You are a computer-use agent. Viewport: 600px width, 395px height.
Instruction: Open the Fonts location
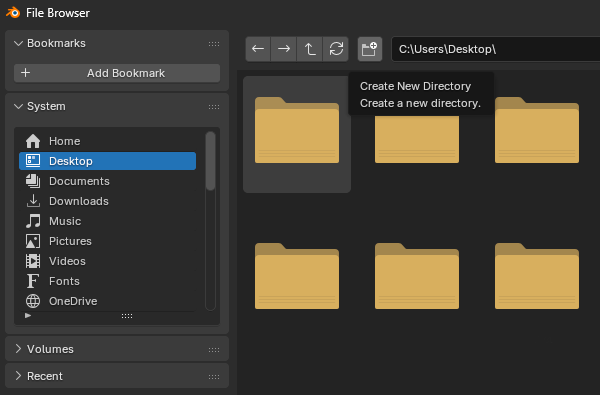tap(108, 281)
